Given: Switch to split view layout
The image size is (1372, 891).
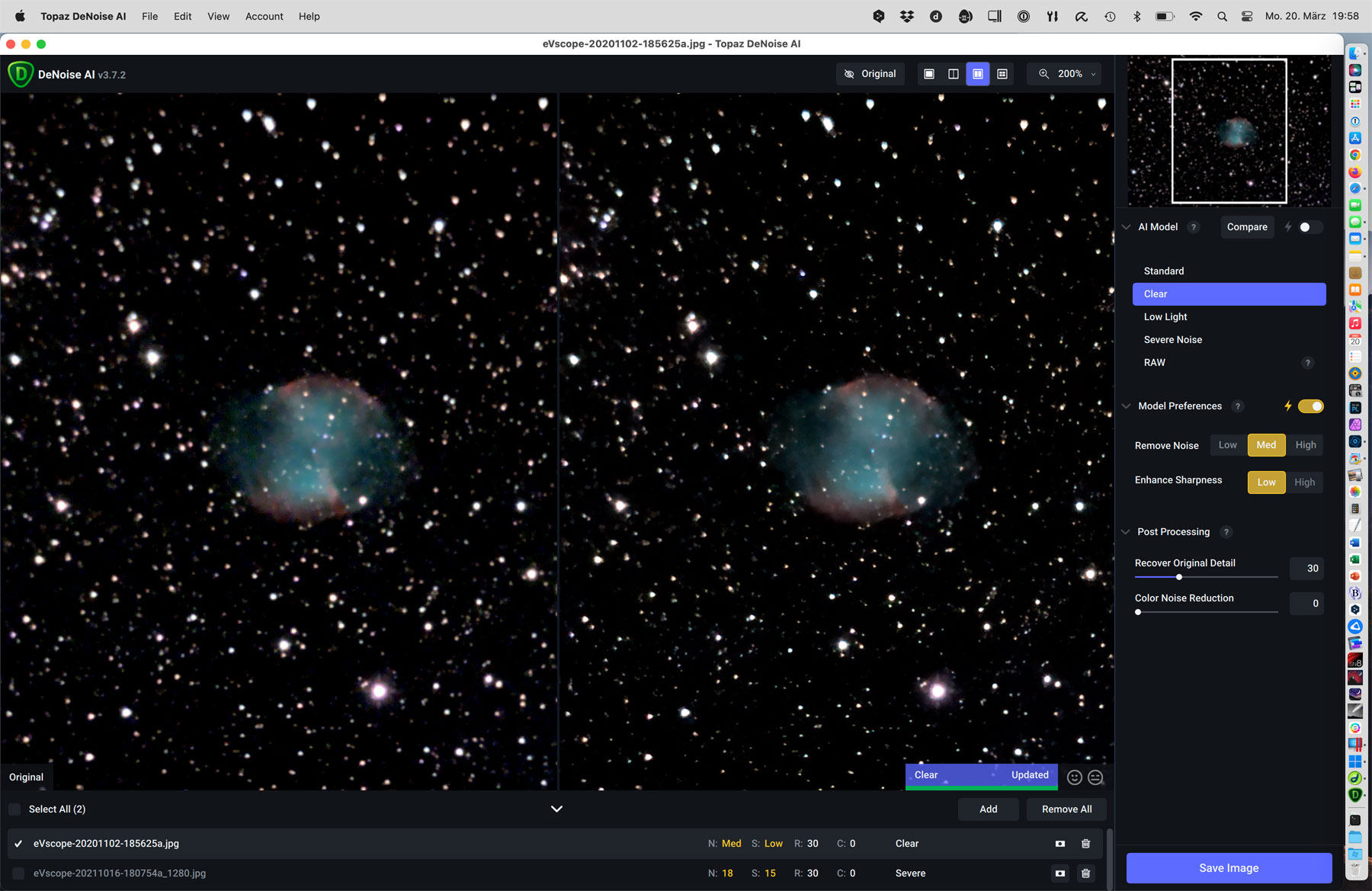Looking at the screenshot, I should pos(953,74).
